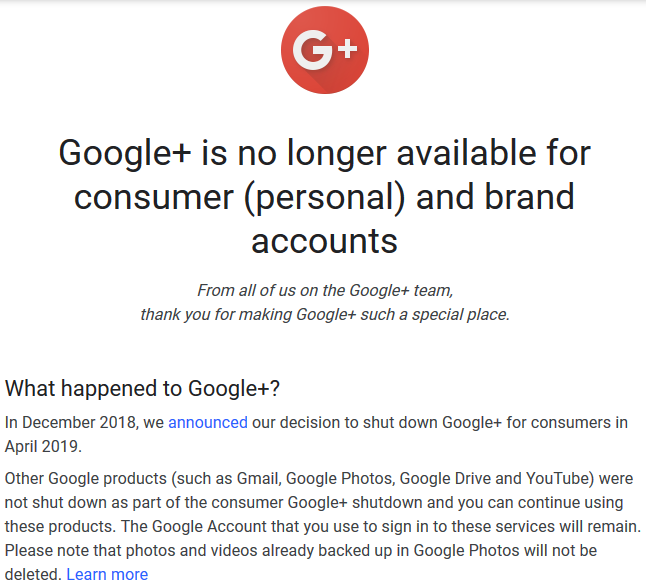Click the plus sign inside the logo
646x585 pixels.
[x=348, y=49]
